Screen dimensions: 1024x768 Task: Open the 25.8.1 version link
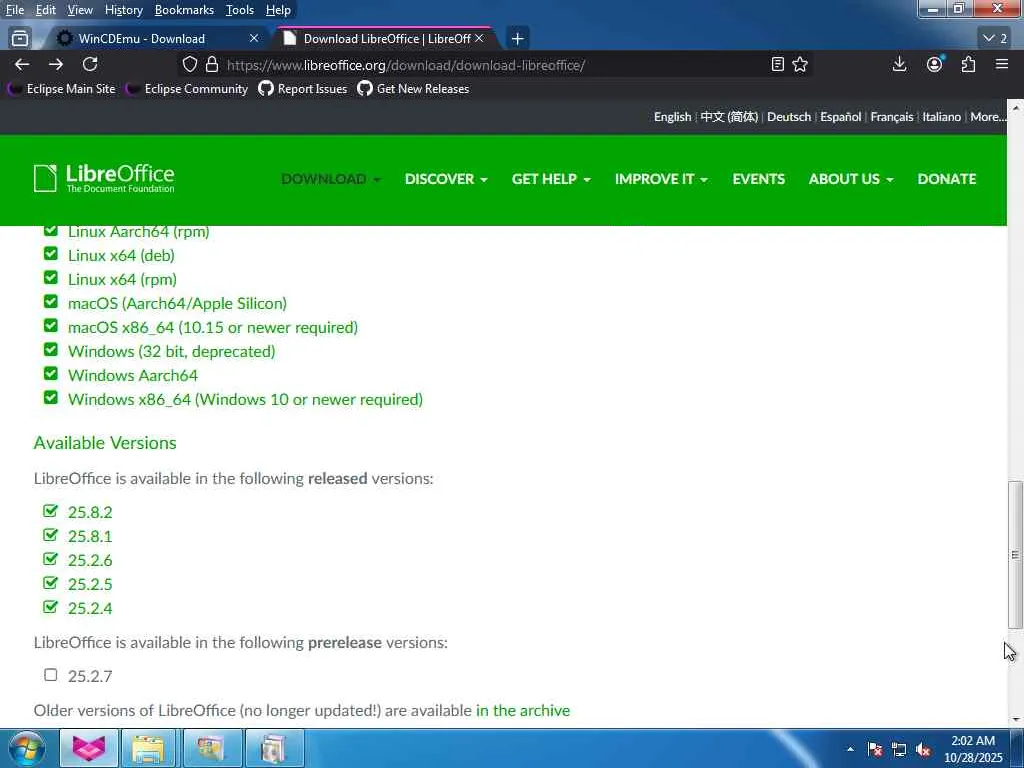coord(90,536)
